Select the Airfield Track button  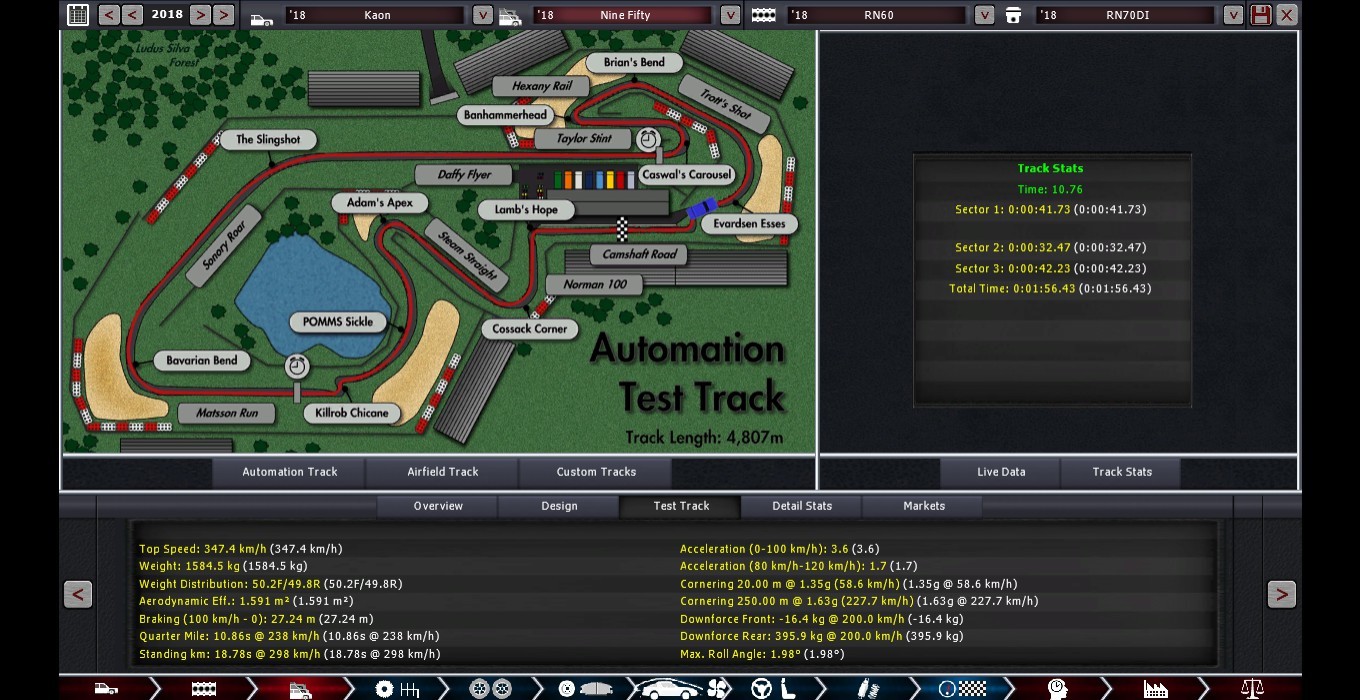tap(442, 472)
